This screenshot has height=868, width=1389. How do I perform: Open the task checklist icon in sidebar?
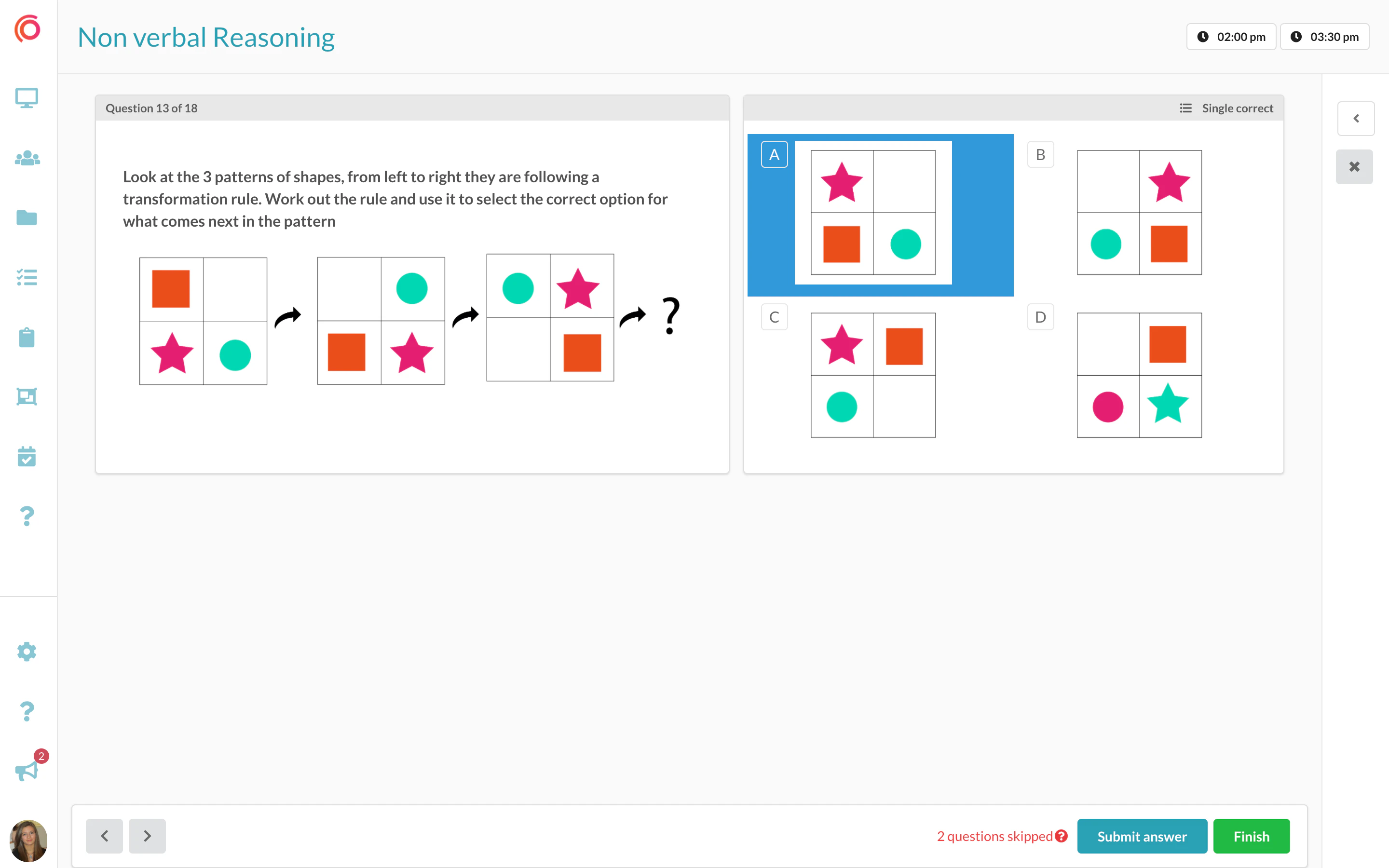click(x=27, y=277)
